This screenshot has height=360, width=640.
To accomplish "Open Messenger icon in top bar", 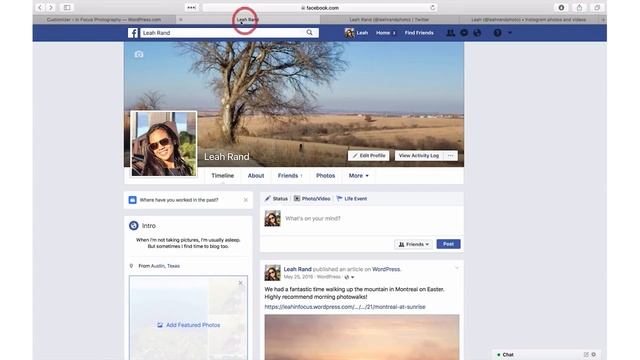I will (464, 33).
